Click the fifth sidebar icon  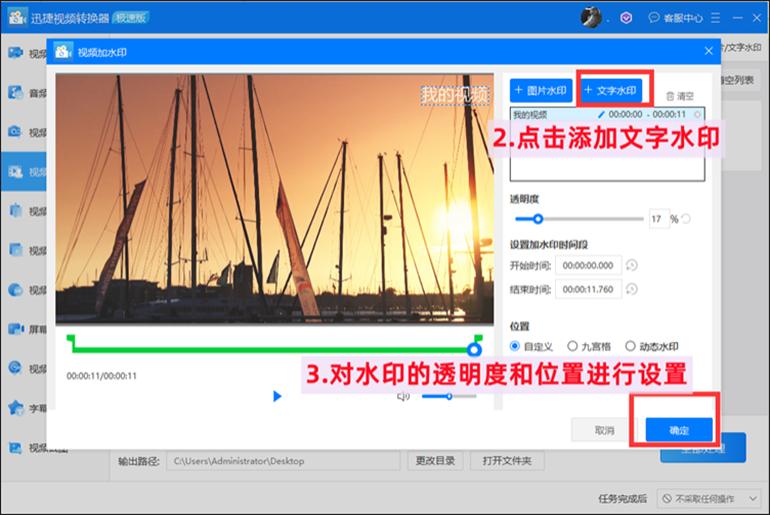16,211
